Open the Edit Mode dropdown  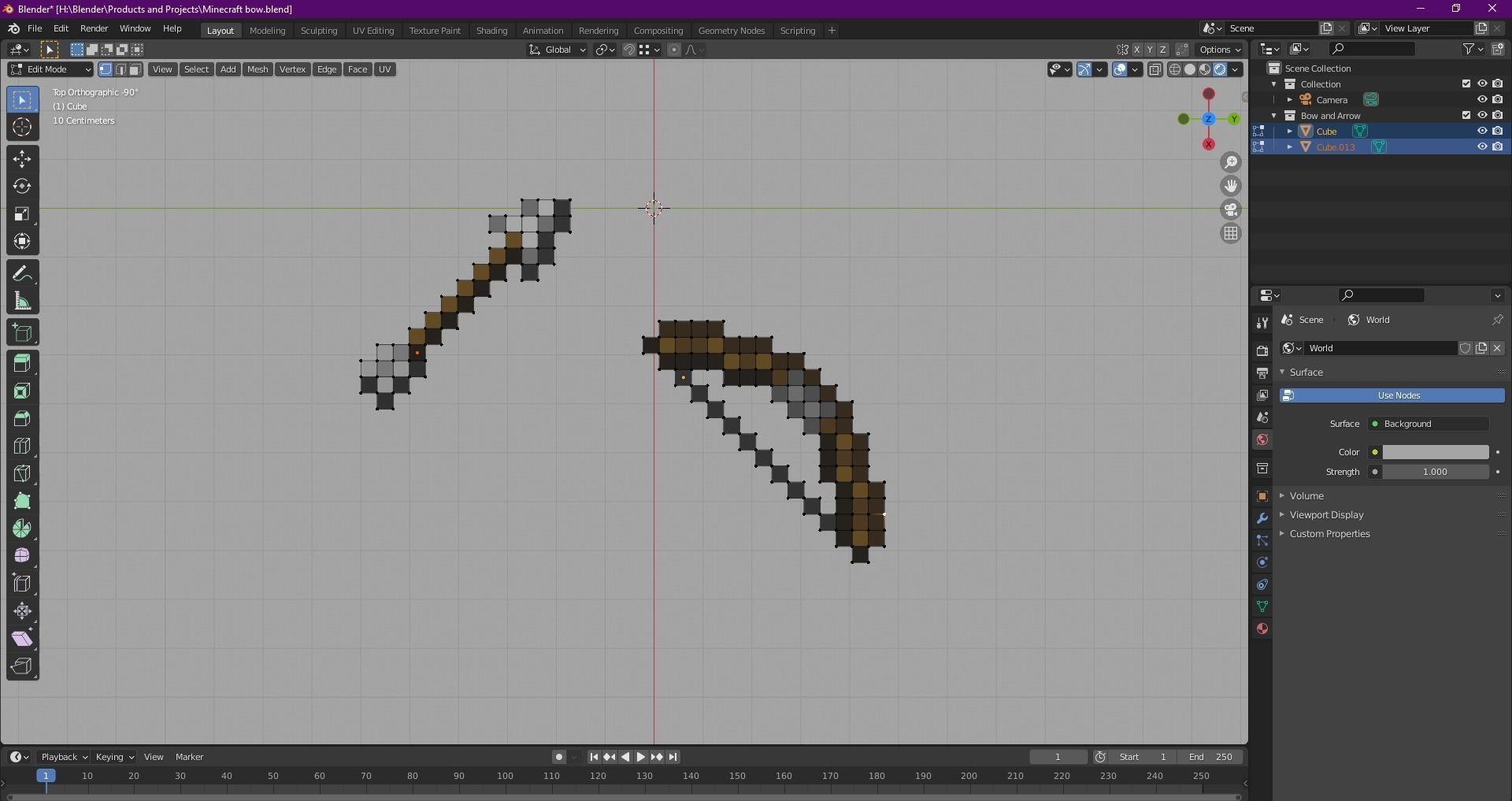coord(50,69)
